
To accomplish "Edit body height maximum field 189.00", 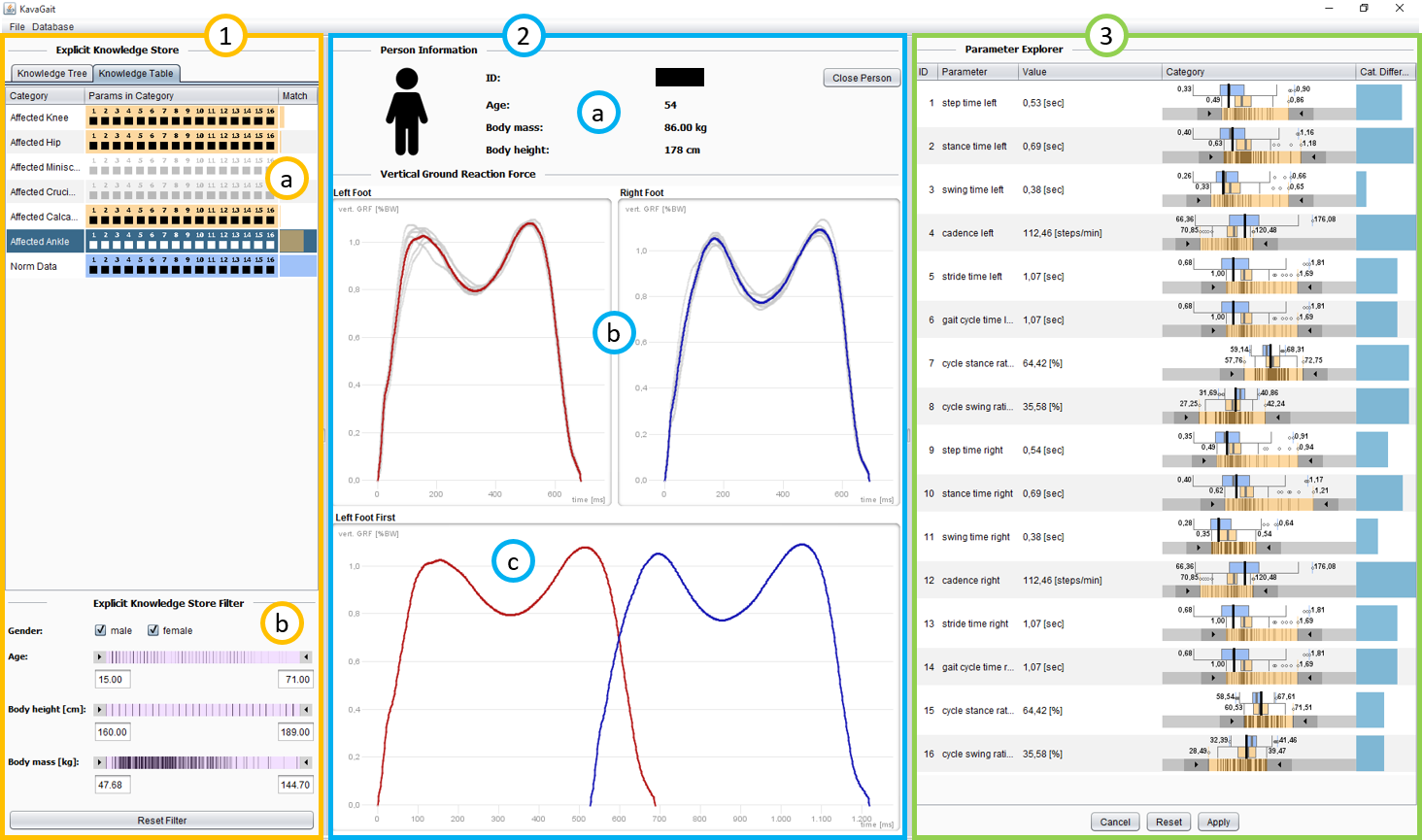I will pos(295,732).
